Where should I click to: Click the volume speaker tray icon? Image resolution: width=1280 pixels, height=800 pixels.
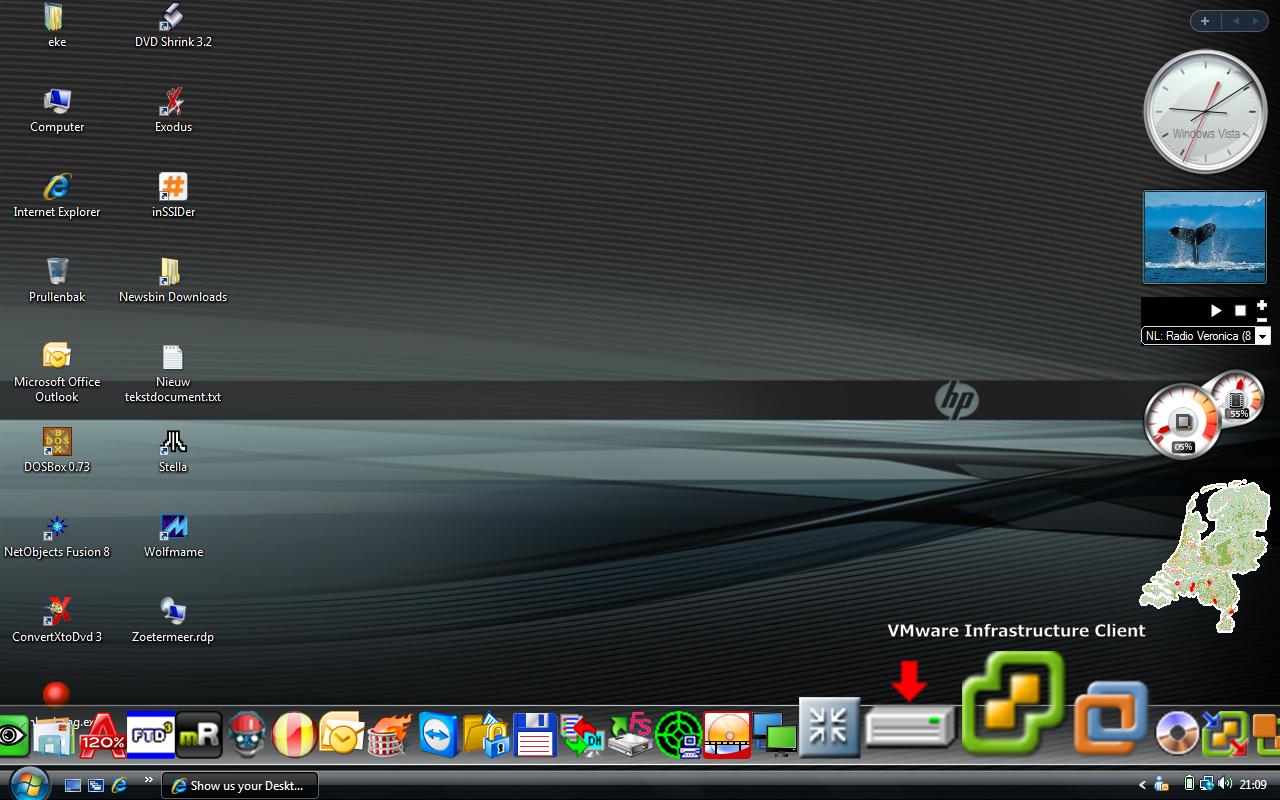(1225, 784)
